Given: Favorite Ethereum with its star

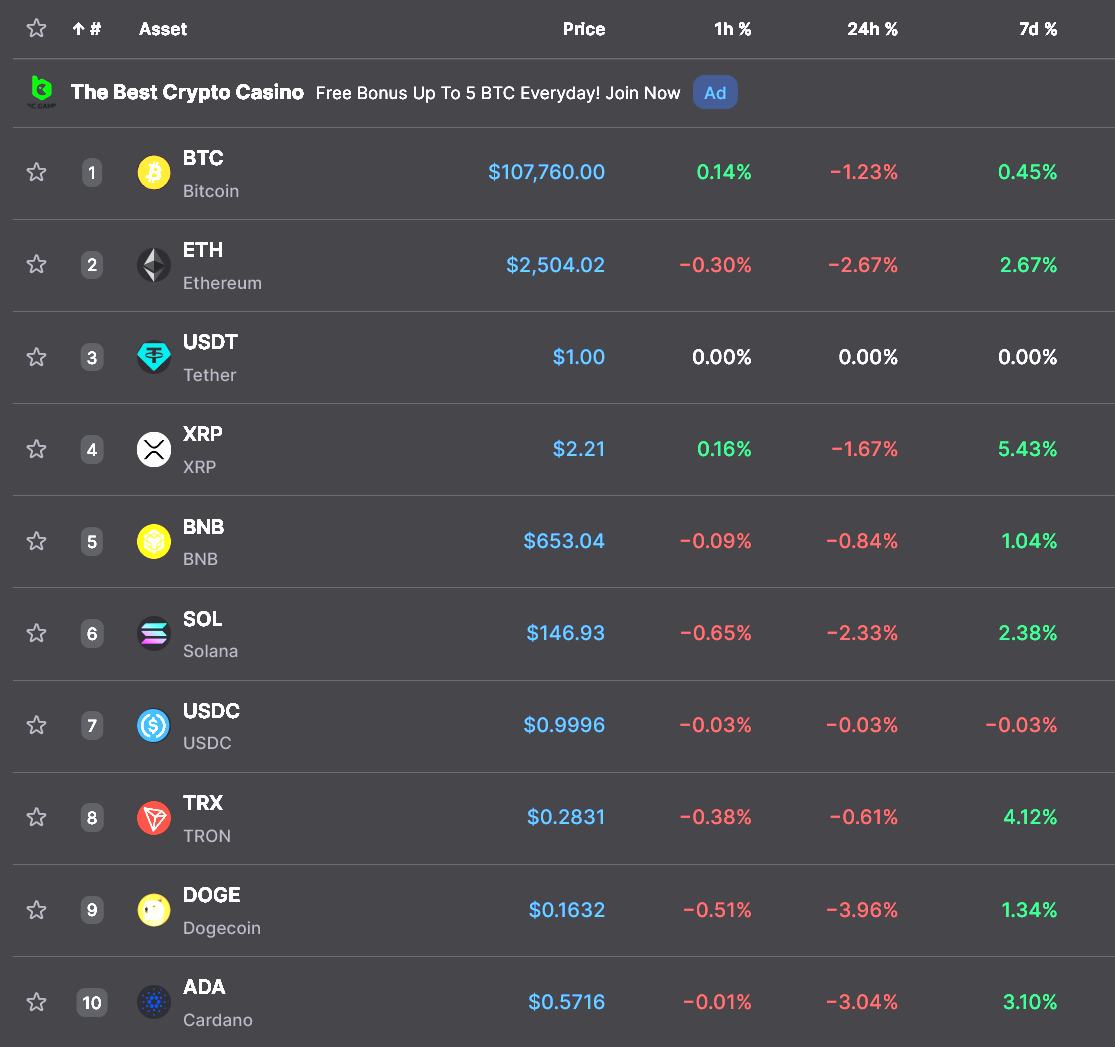Looking at the screenshot, I should pyautogui.click(x=36, y=265).
